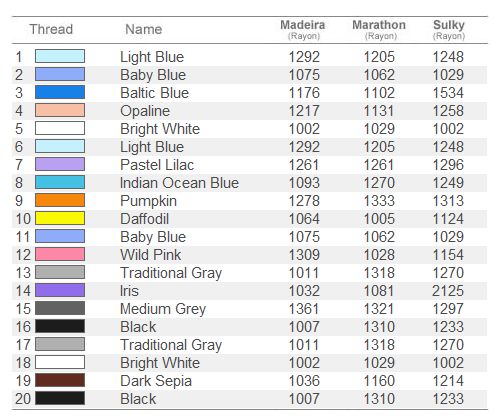Select Madeira code 1361 for Medium Grey
The height and width of the screenshot is (420, 500).
coord(304,309)
